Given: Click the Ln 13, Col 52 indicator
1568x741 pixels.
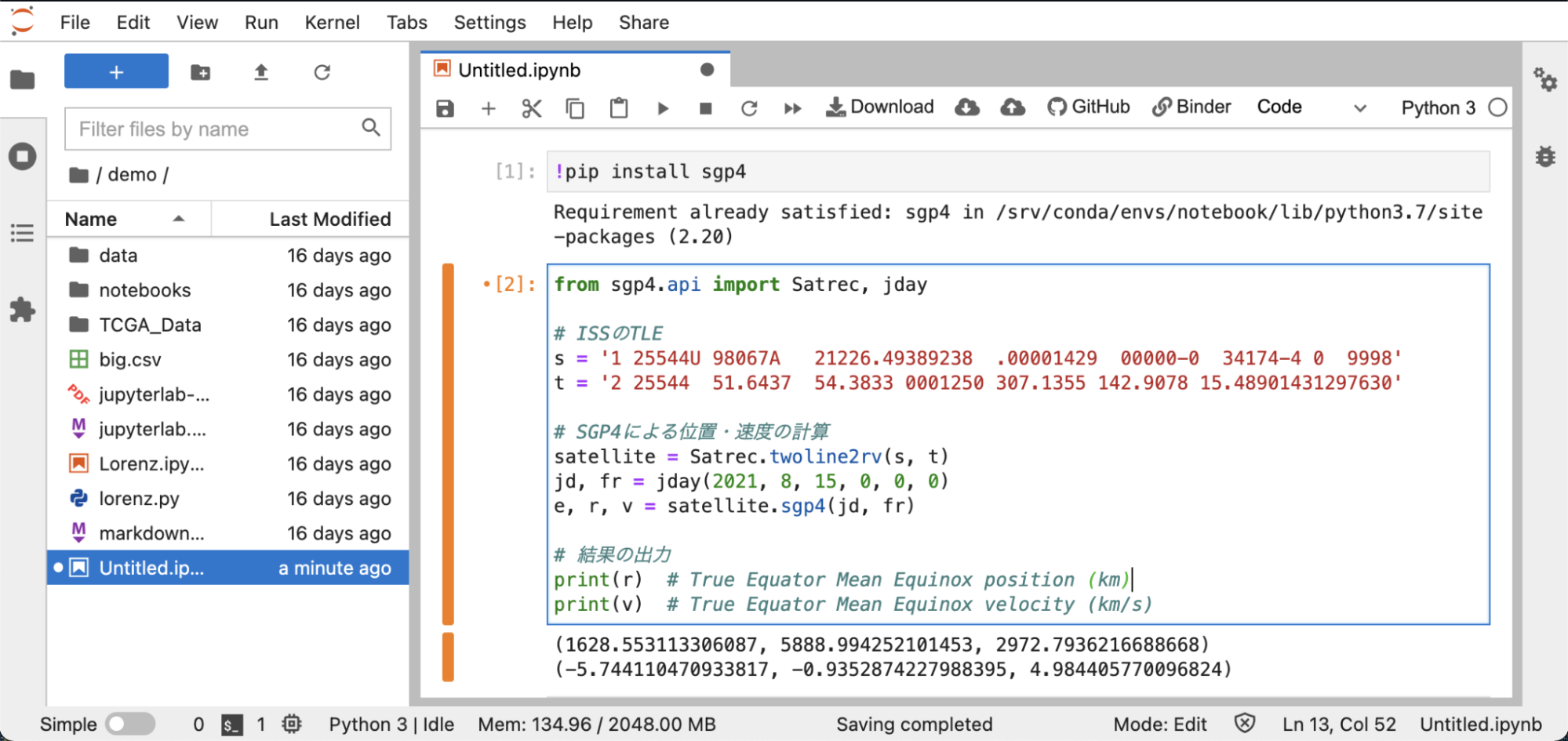Looking at the screenshot, I should pyautogui.click(x=1339, y=724).
